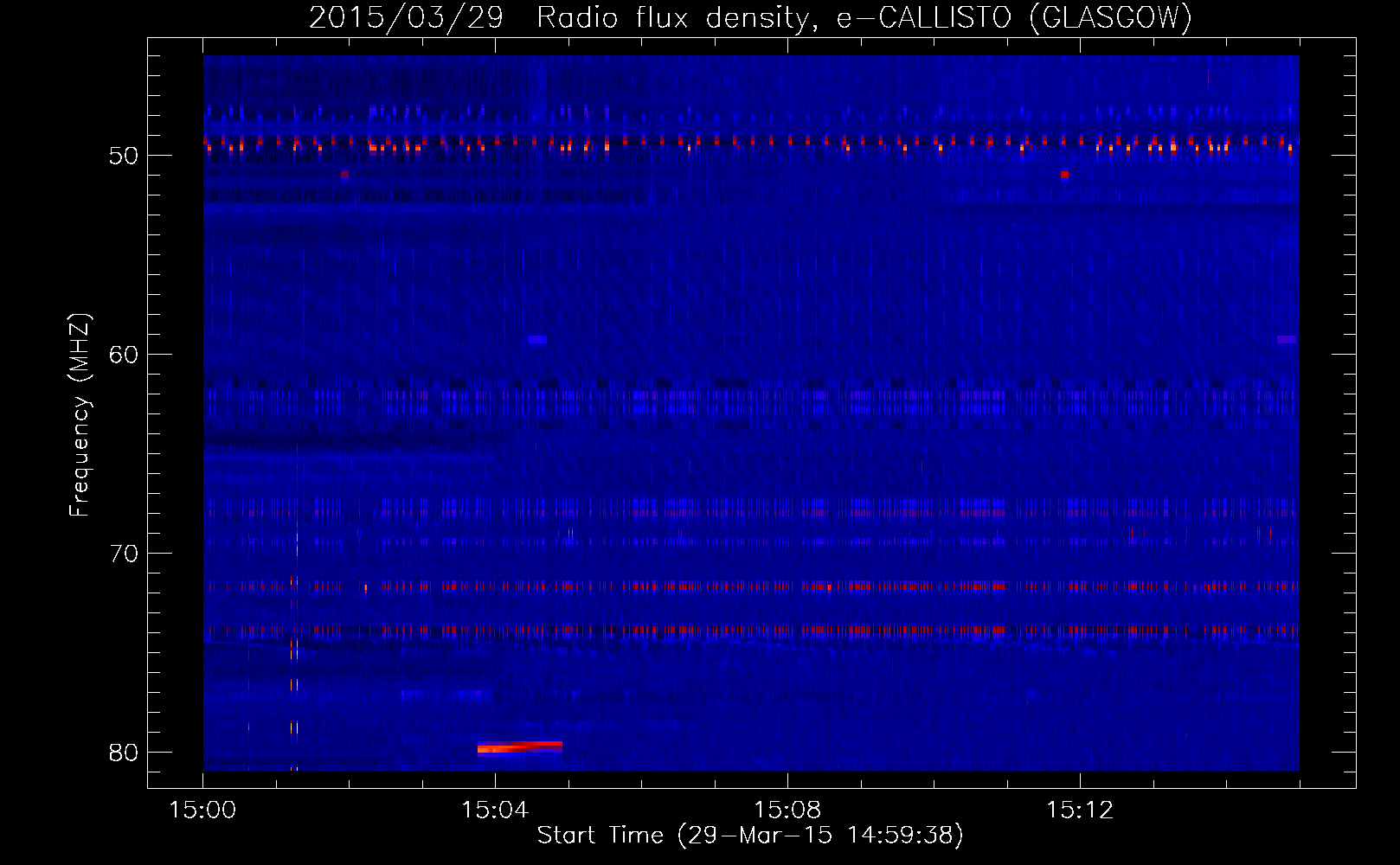The height and width of the screenshot is (865, 1400).
Task: Click the 'Start Time (29-Mar-15 14:59:38)' label
Action: point(750,836)
